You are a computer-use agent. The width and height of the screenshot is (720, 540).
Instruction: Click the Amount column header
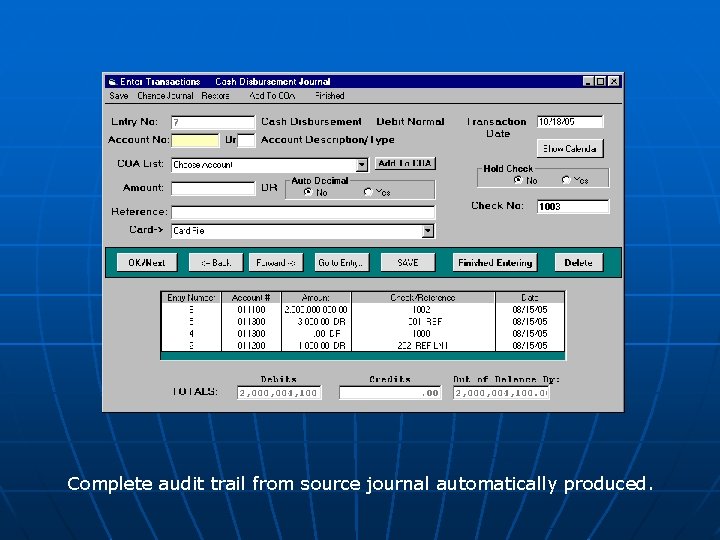point(316,298)
